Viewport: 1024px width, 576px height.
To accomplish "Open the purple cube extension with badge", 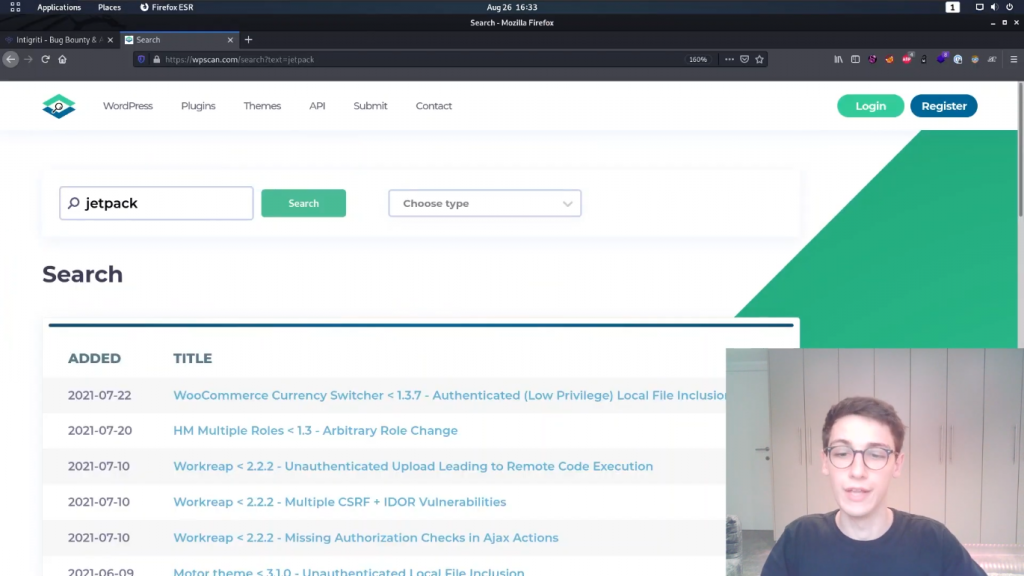I will [x=941, y=59].
